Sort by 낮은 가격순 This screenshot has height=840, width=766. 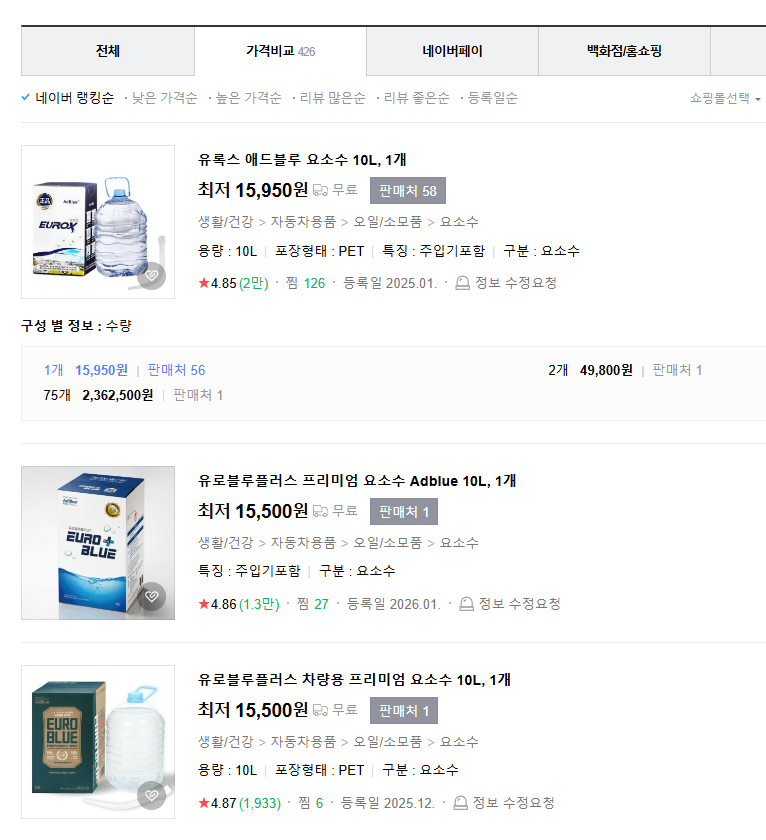(164, 98)
